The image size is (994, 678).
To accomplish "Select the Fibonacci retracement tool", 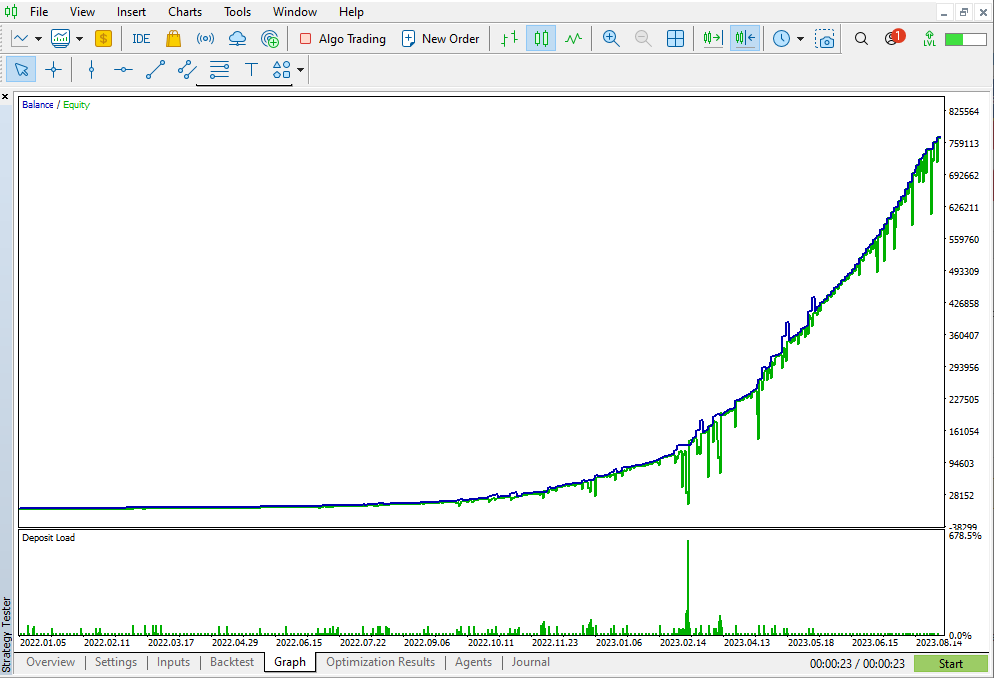I will (x=219, y=70).
